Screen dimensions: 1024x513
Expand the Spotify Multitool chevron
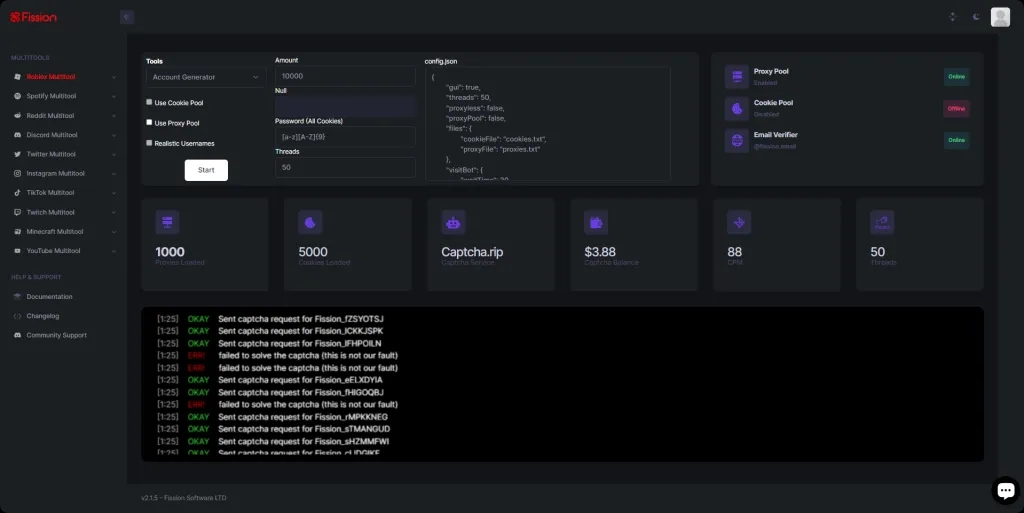(x=114, y=97)
